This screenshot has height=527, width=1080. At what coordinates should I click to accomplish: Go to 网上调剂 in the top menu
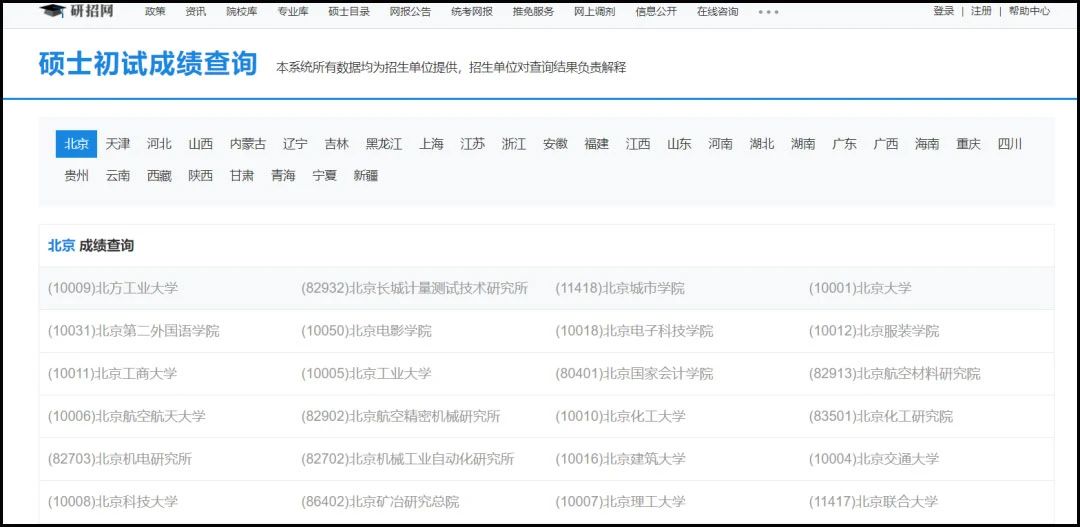click(x=594, y=12)
